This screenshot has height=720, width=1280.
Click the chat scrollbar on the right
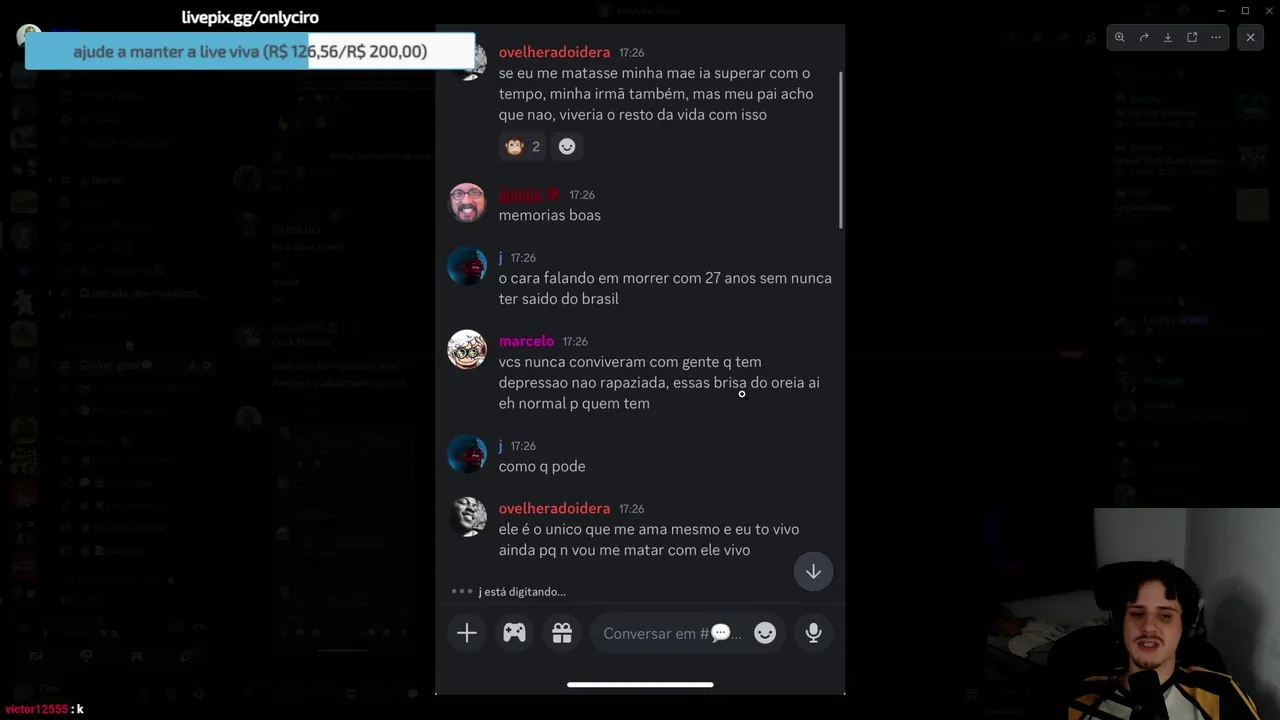tap(841, 150)
